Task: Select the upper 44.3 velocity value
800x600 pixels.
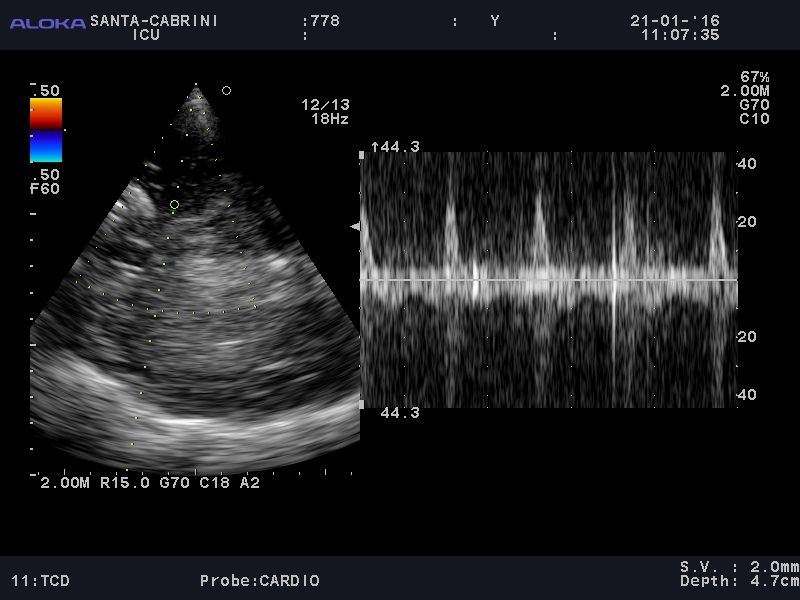Action: coord(396,147)
